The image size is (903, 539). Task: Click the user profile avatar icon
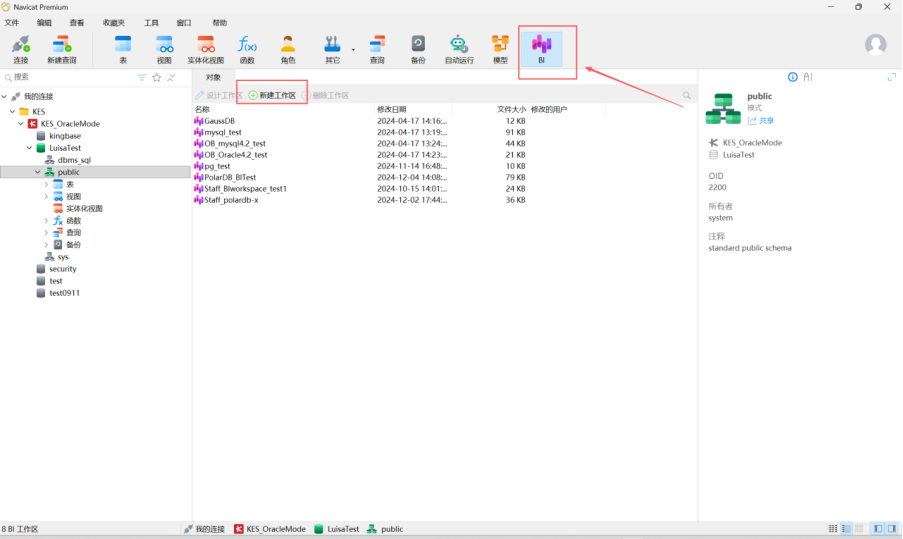[875, 45]
